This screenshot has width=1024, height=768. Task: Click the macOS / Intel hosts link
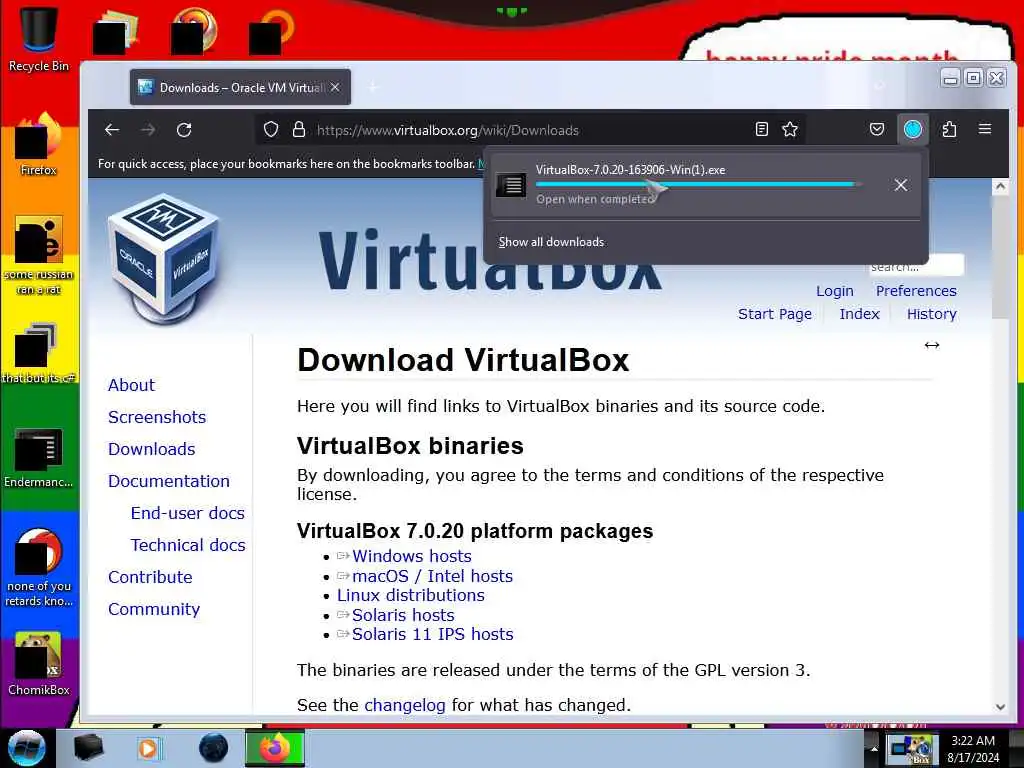[x=432, y=576]
